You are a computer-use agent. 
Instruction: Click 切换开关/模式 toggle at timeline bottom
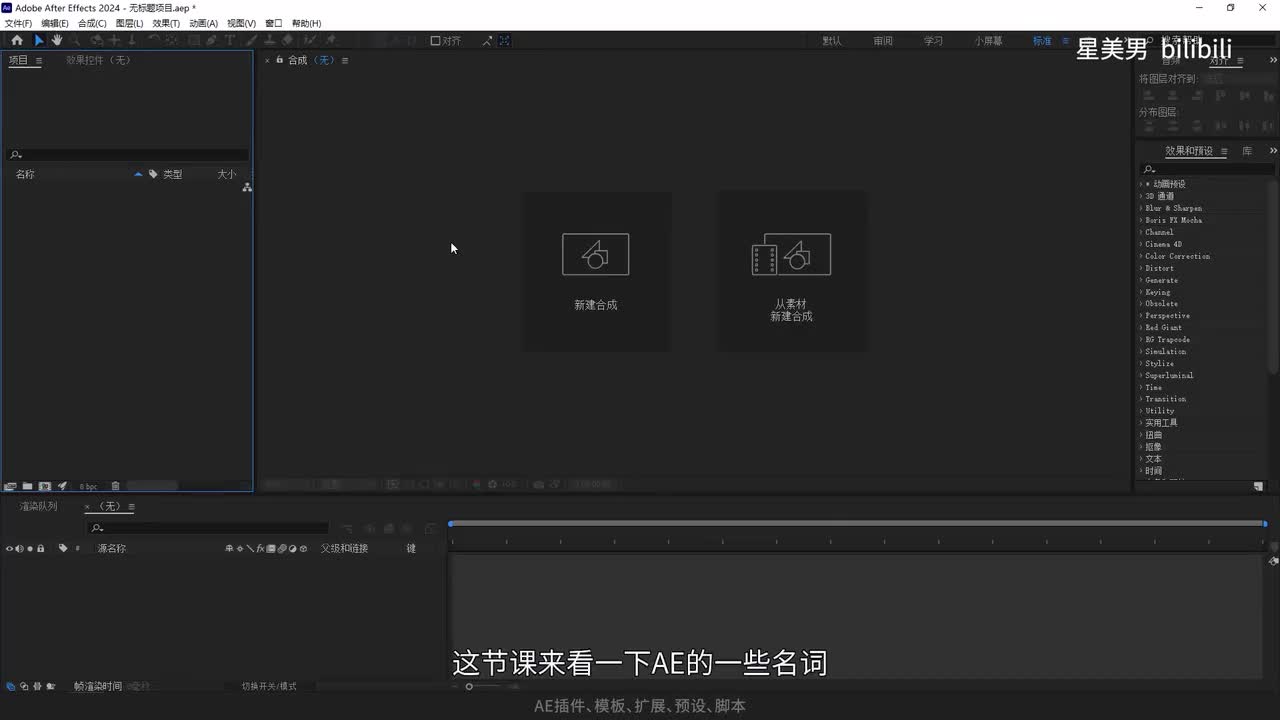point(269,686)
